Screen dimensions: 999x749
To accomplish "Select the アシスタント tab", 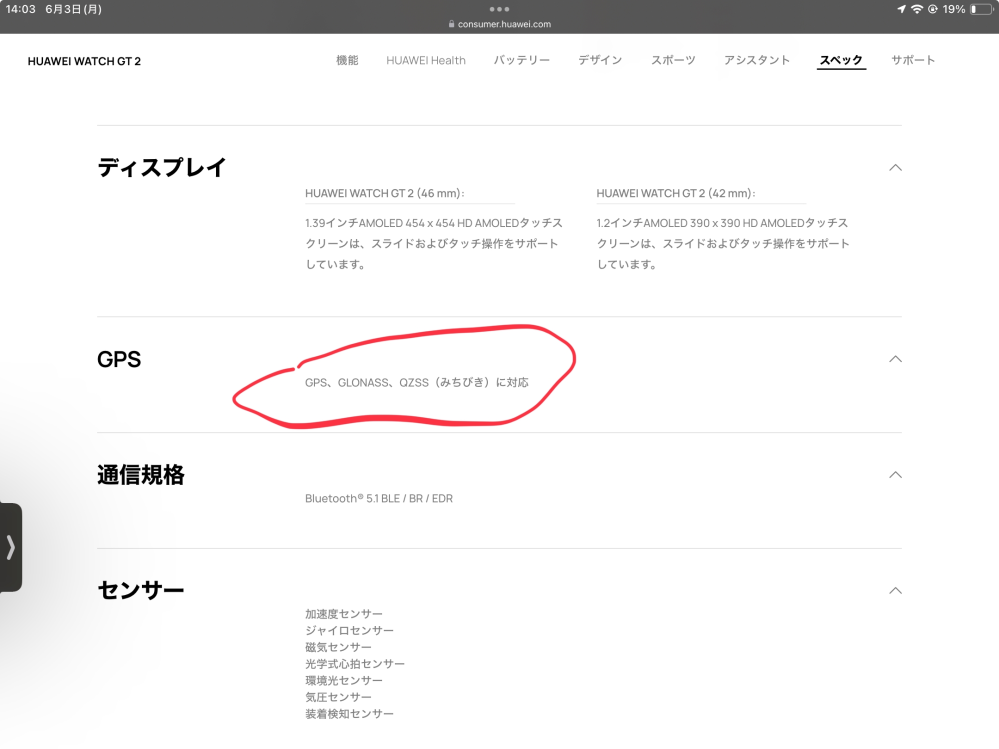I will click(x=757, y=61).
